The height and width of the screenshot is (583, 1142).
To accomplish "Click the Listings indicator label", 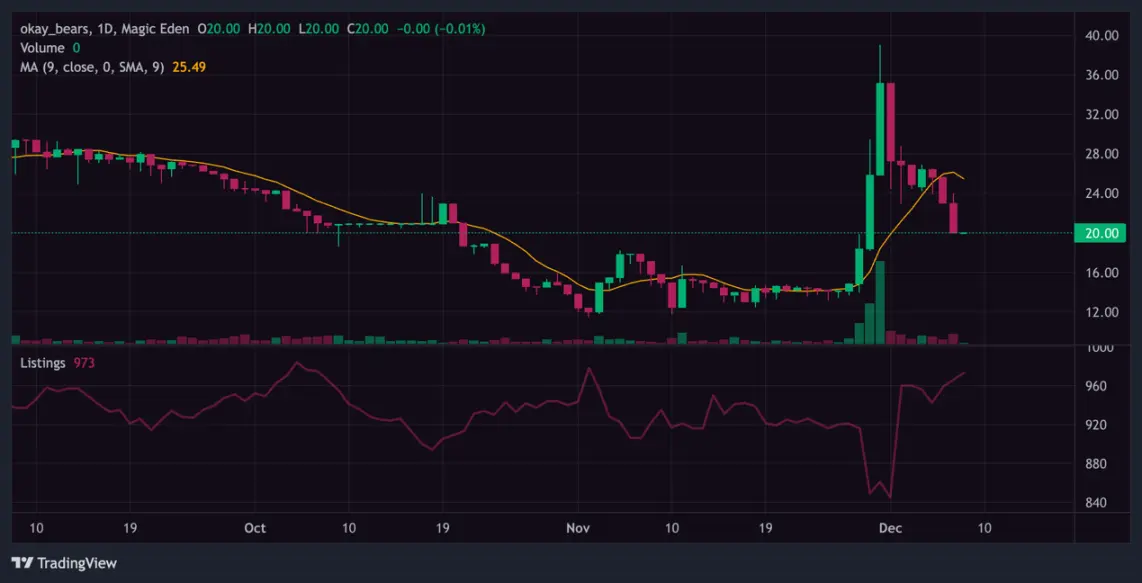I will coord(42,363).
